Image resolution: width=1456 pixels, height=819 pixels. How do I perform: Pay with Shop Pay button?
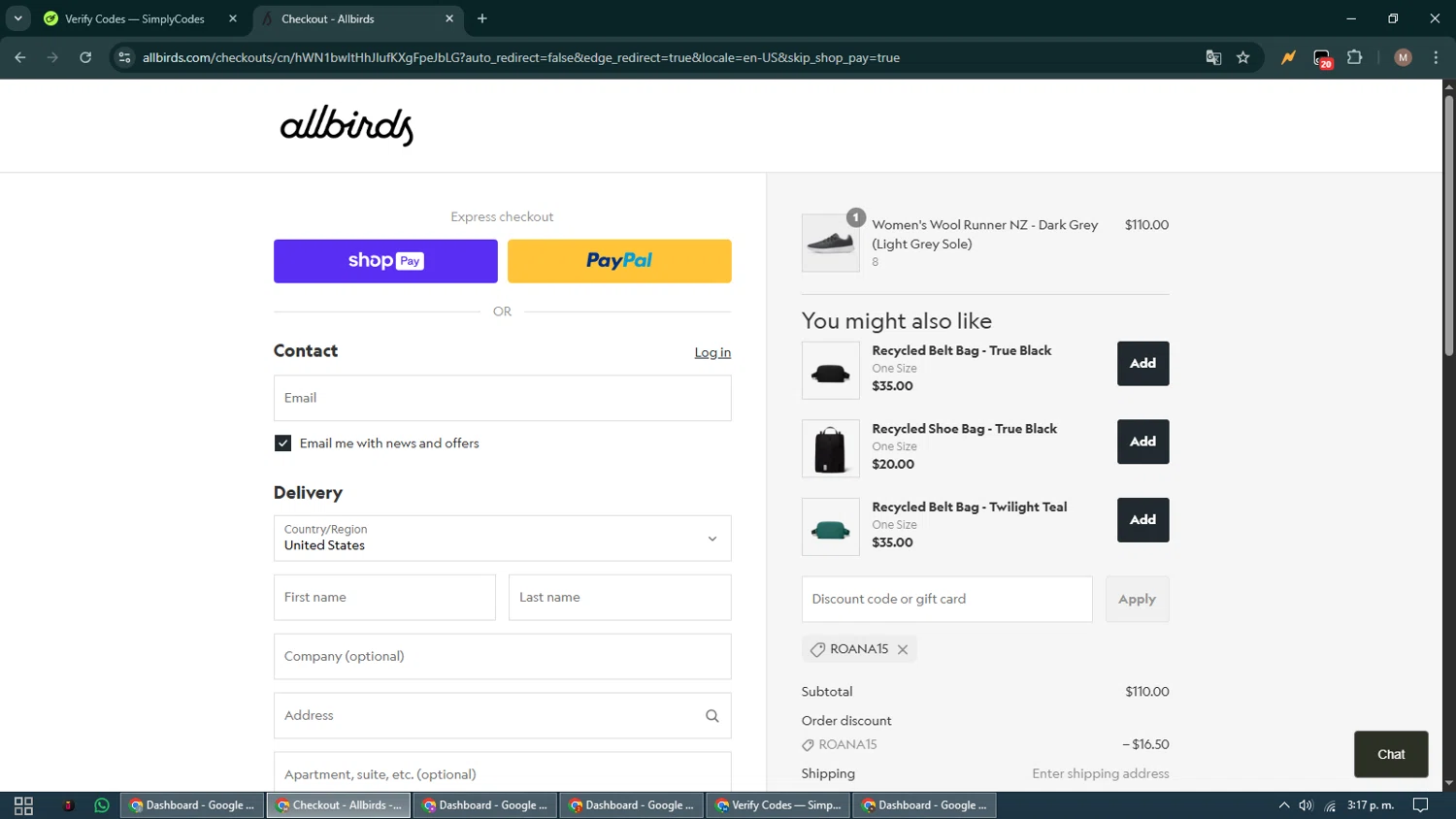(385, 261)
